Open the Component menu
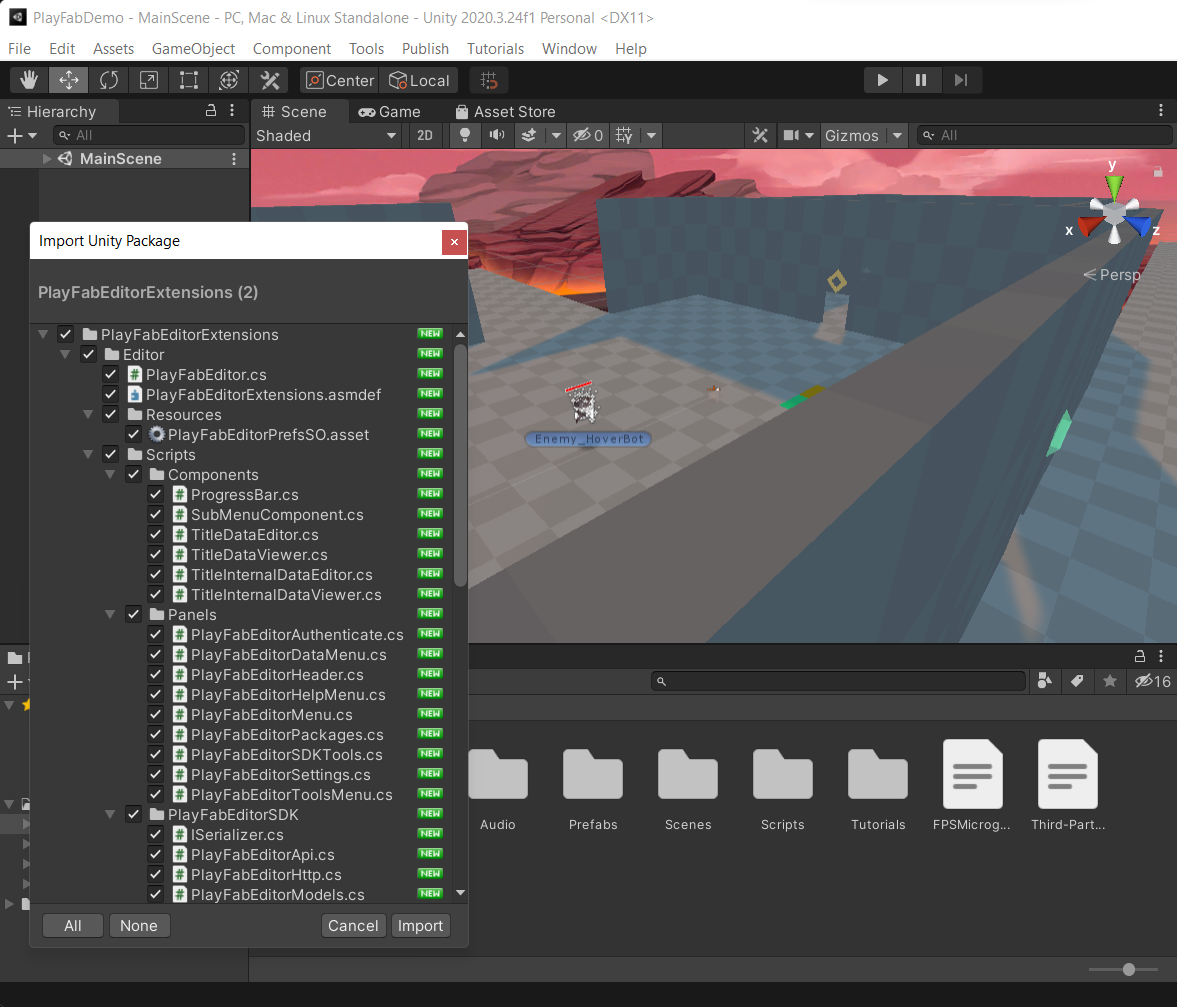This screenshot has height=1007, width=1177. coord(292,49)
